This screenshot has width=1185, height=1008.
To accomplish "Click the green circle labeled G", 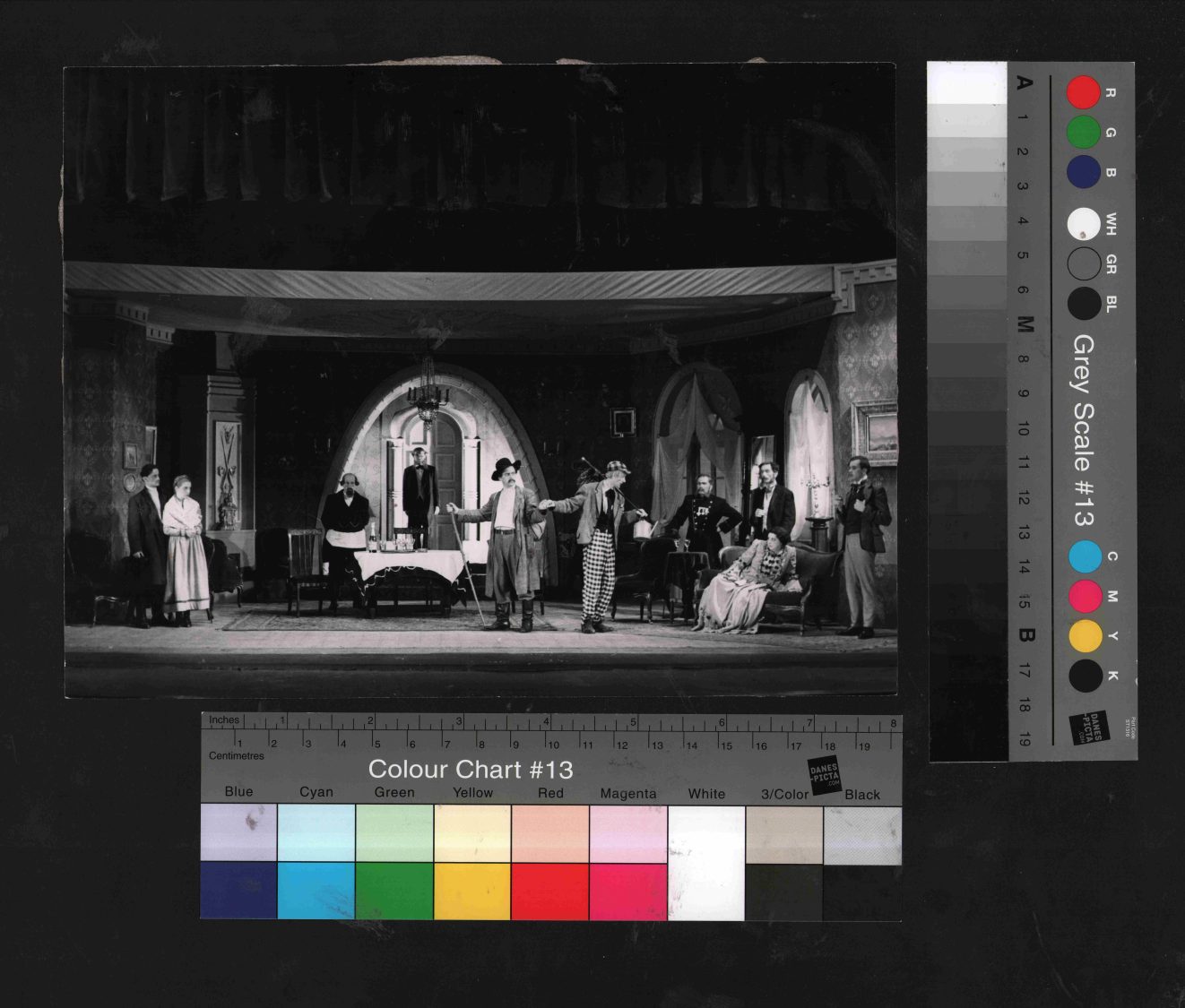I will (x=1083, y=132).
